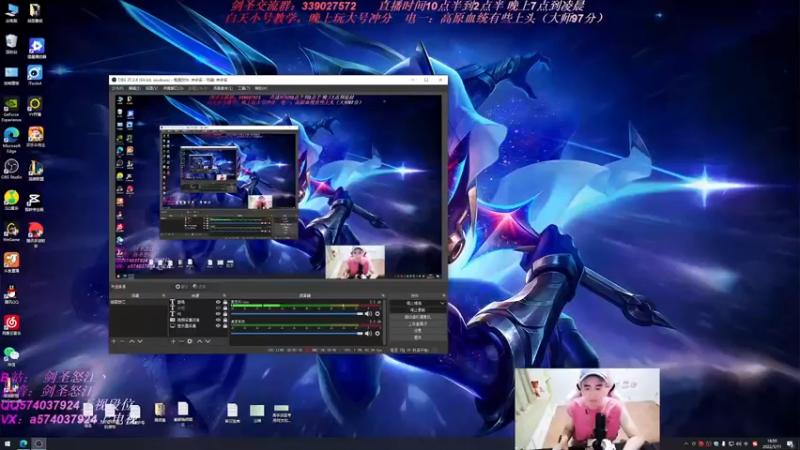Open the iTools4 desktop shortcut
Image resolution: width=800 pixels, height=450 pixels.
35,75
